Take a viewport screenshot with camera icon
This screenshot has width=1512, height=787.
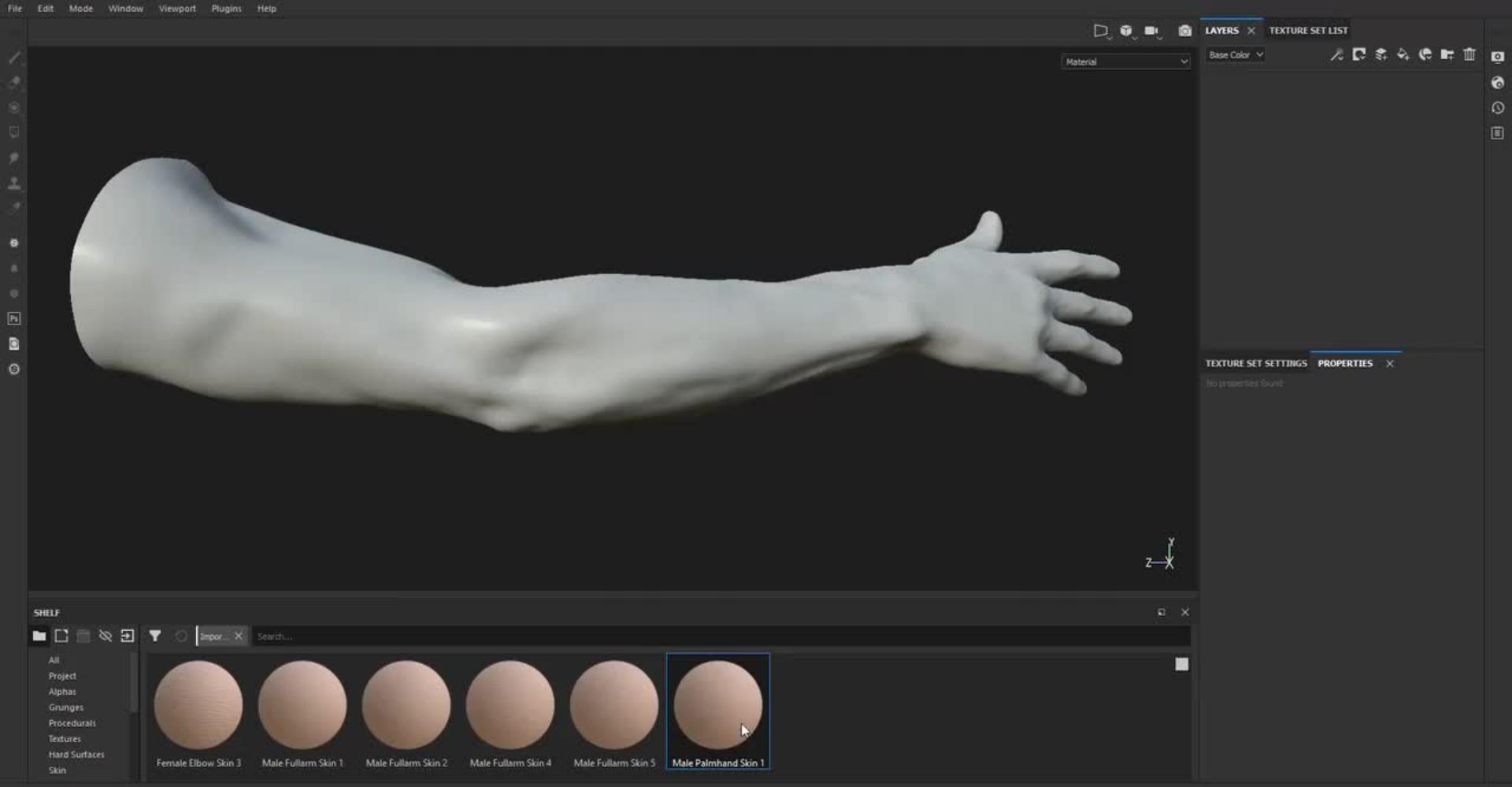click(1184, 31)
